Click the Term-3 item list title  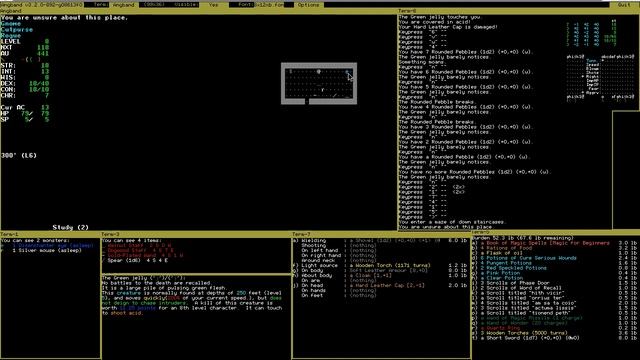(111, 234)
